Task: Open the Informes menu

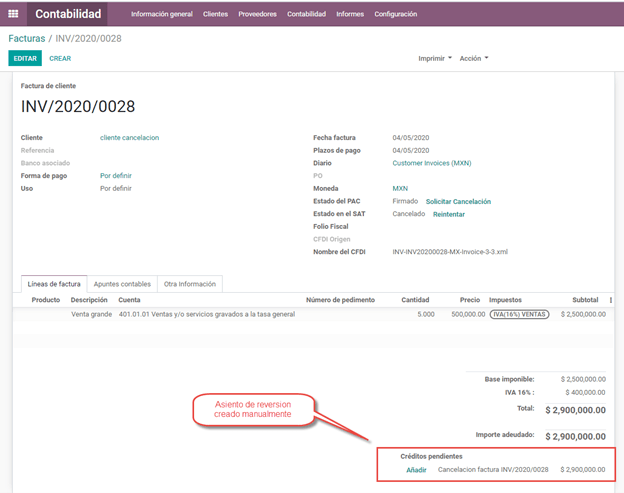Action: (350, 14)
